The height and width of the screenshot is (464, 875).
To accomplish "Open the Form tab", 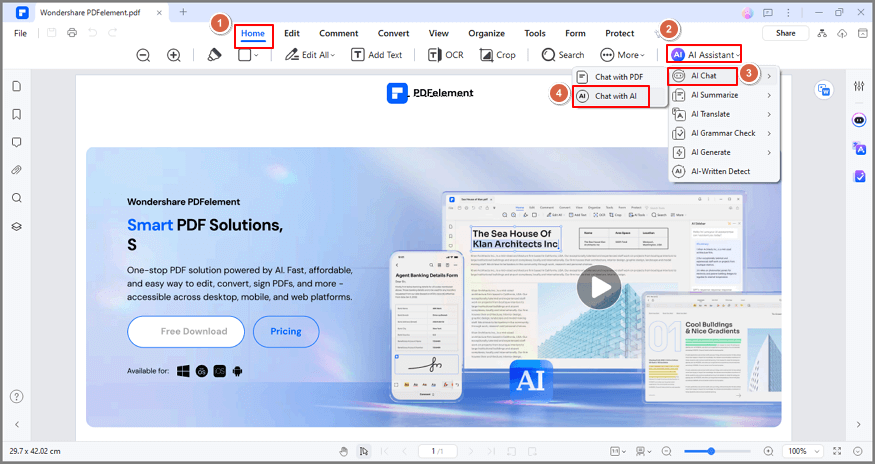I will 575,34.
